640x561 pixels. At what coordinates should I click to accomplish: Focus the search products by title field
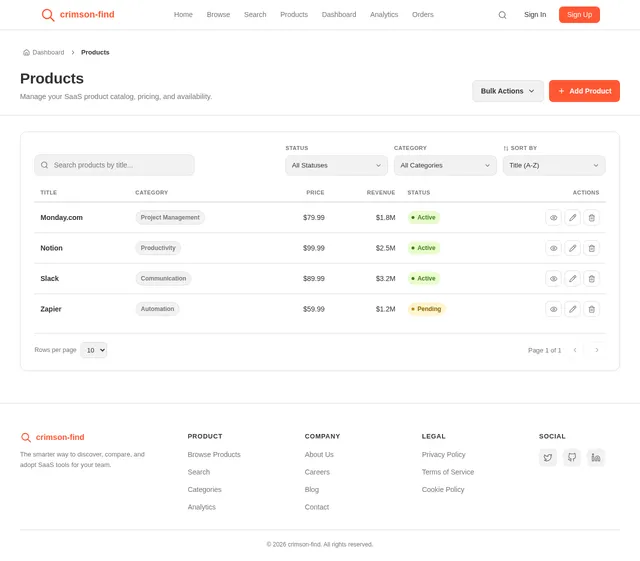114,165
